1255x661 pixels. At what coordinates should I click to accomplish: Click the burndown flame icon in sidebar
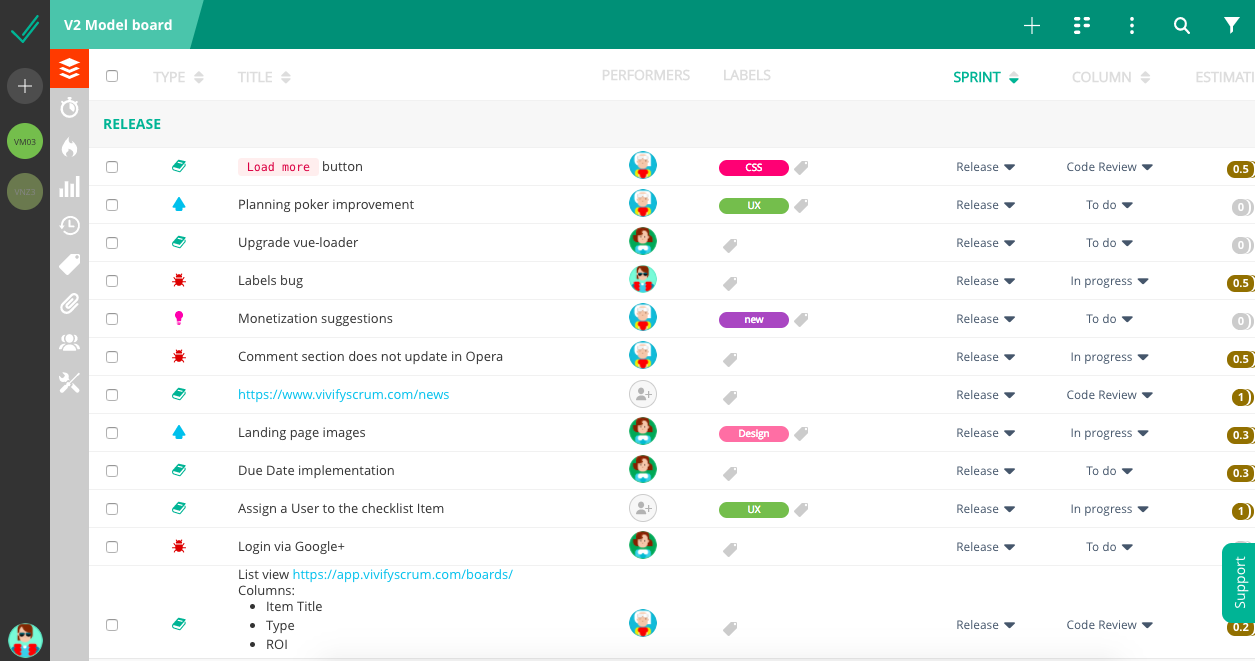pos(69,147)
